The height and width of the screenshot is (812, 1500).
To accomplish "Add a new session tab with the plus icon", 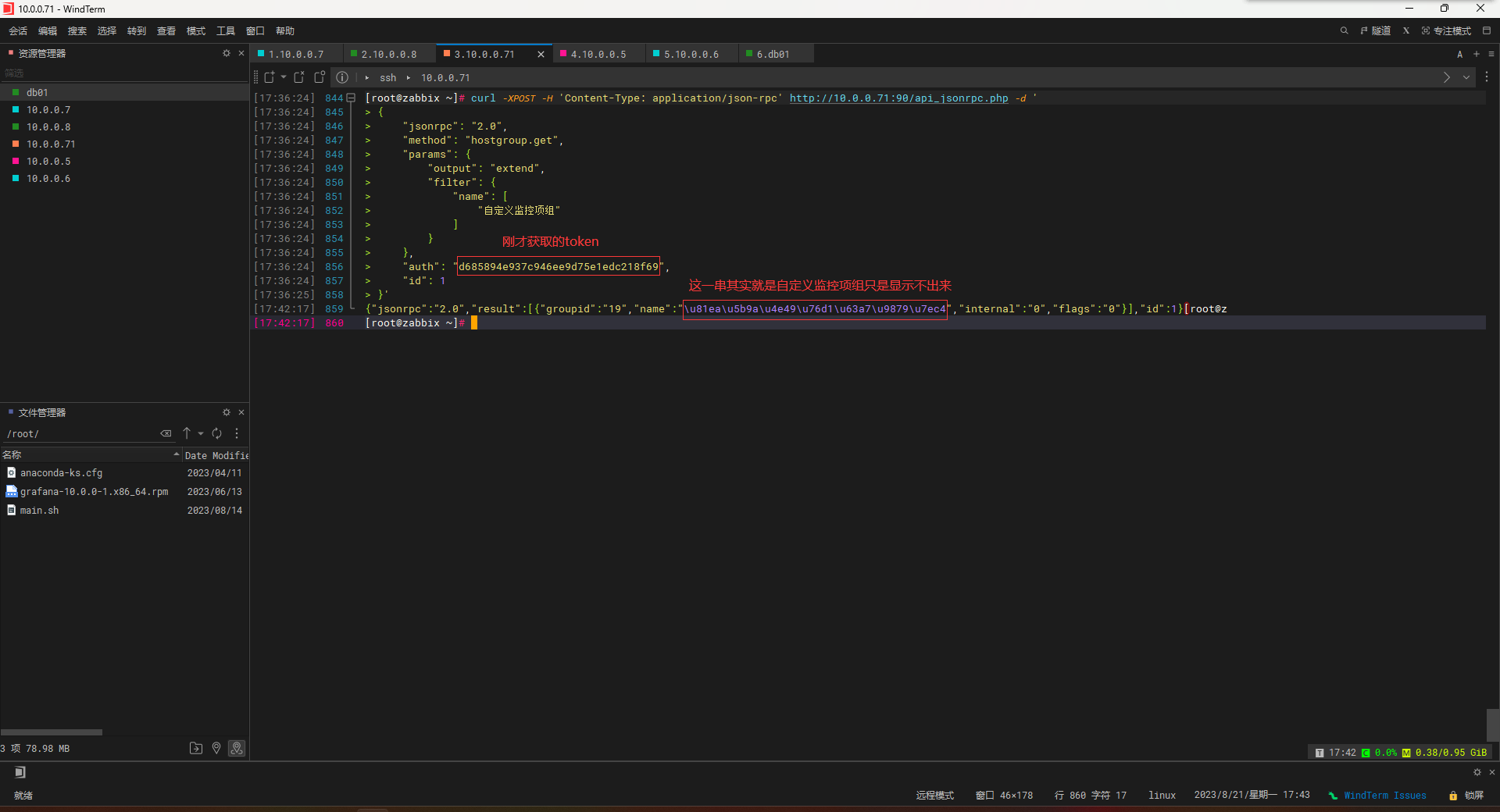I will click(x=1477, y=54).
